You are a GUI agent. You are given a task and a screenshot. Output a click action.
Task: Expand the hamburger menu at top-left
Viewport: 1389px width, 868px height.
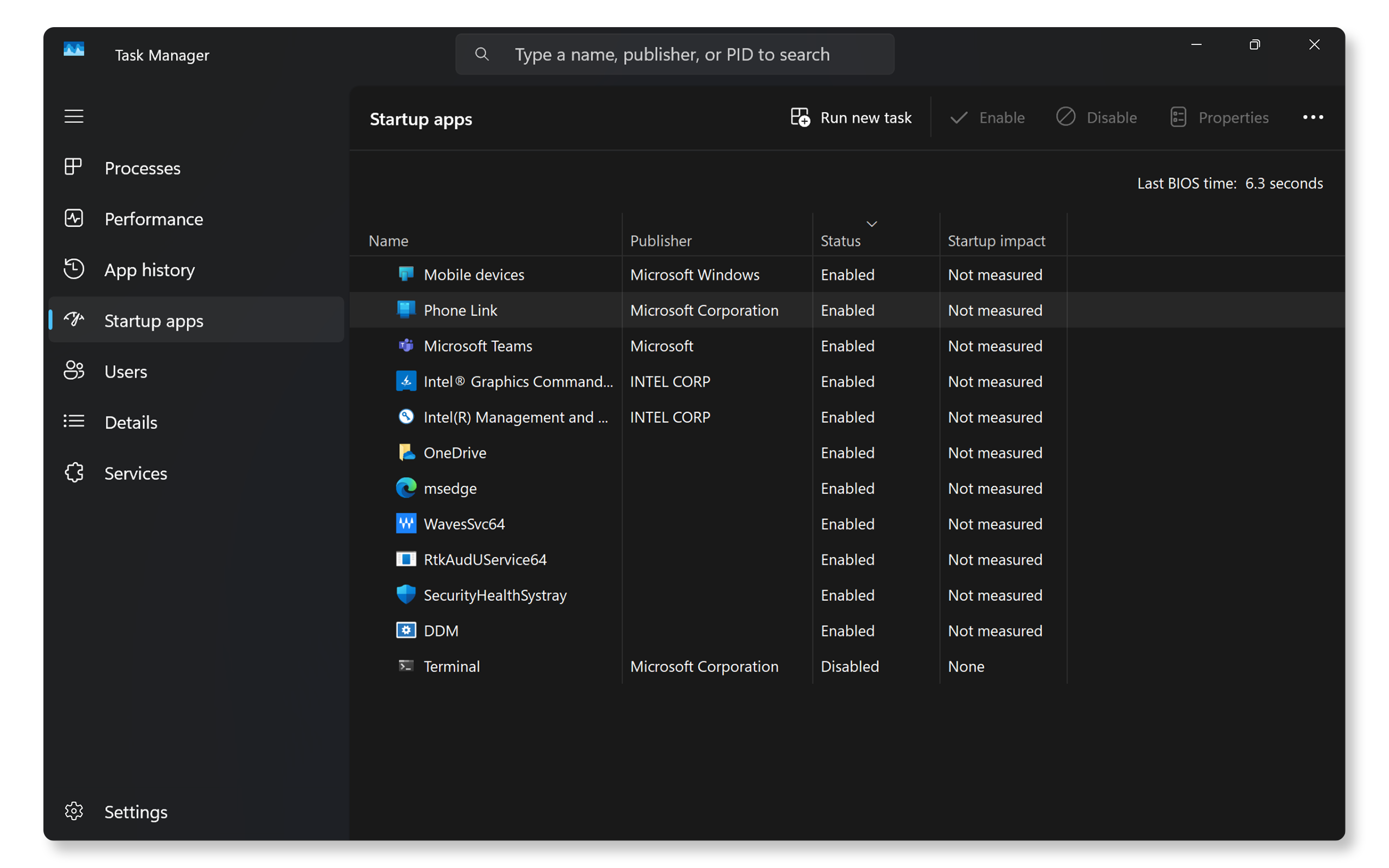pos(74,116)
